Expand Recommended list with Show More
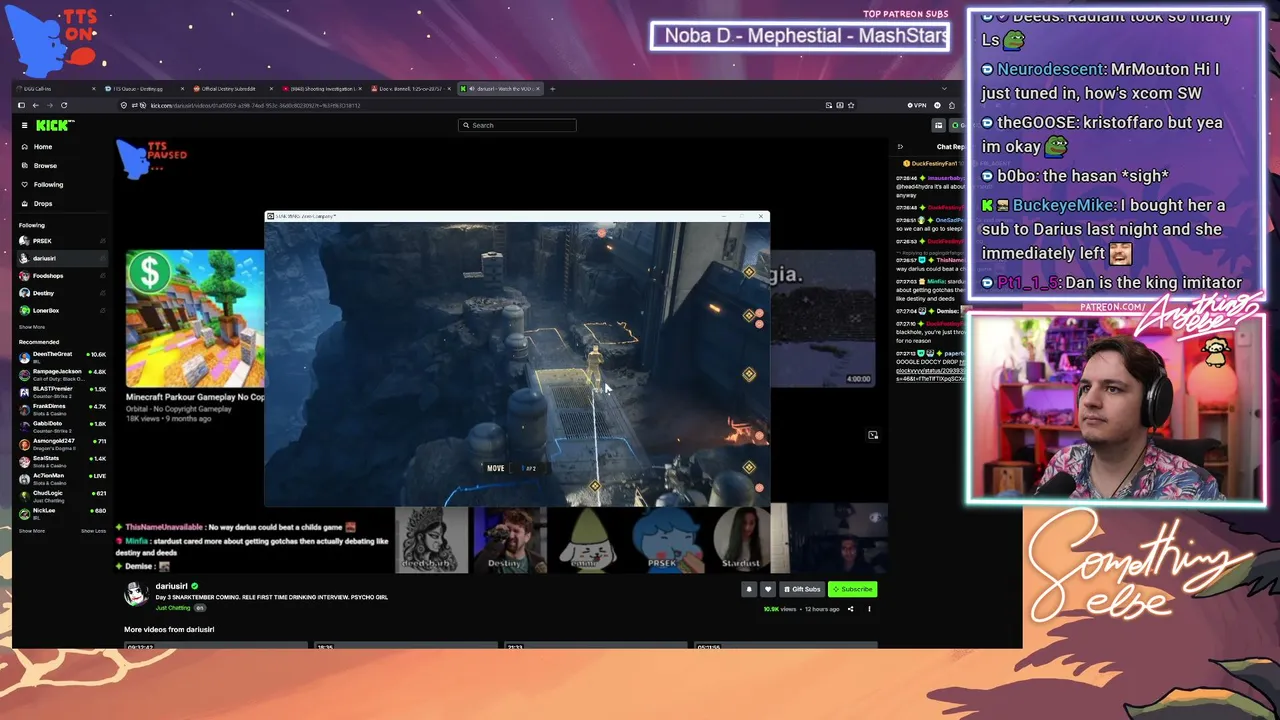 (x=32, y=531)
